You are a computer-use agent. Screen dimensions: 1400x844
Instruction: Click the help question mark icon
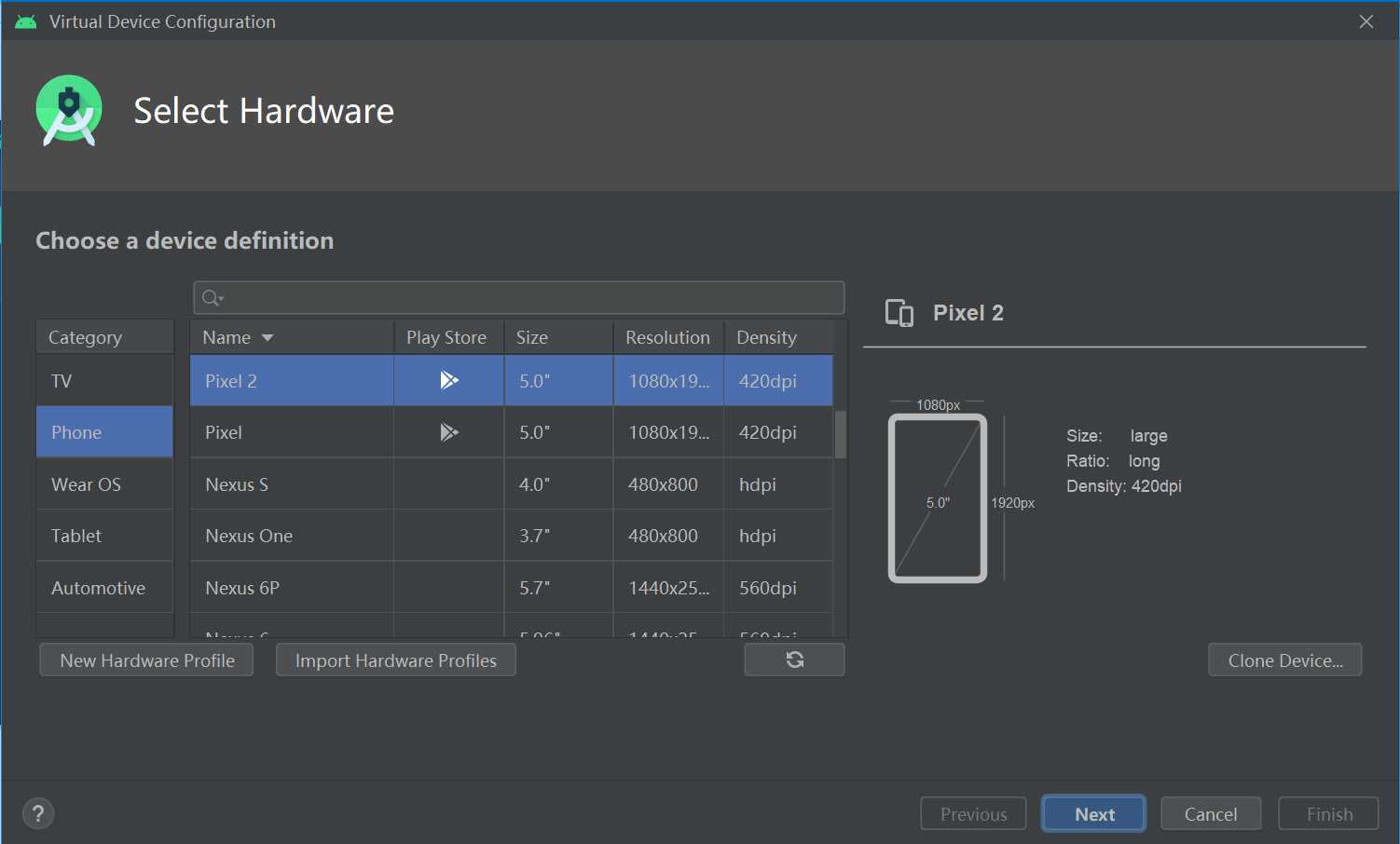pos(38,813)
